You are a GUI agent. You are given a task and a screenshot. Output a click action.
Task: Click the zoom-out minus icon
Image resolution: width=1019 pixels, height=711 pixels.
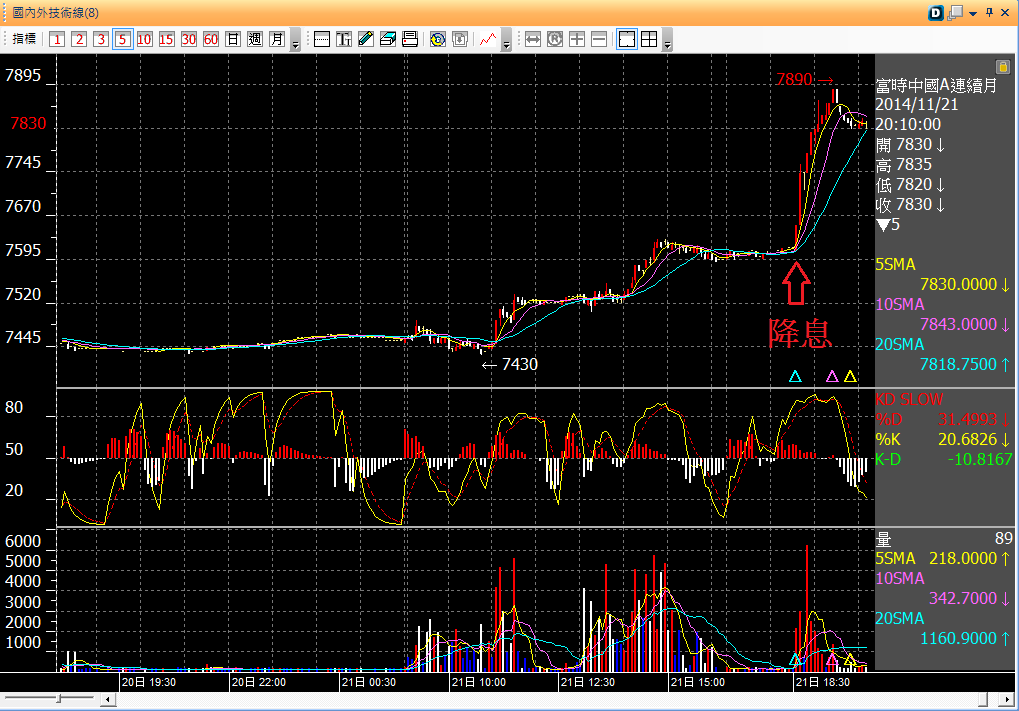599,40
